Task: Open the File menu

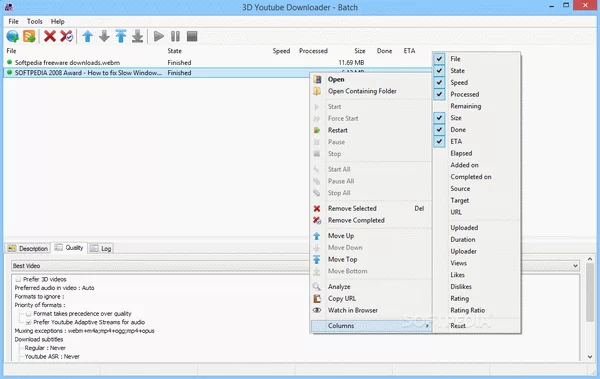Action: coord(13,21)
